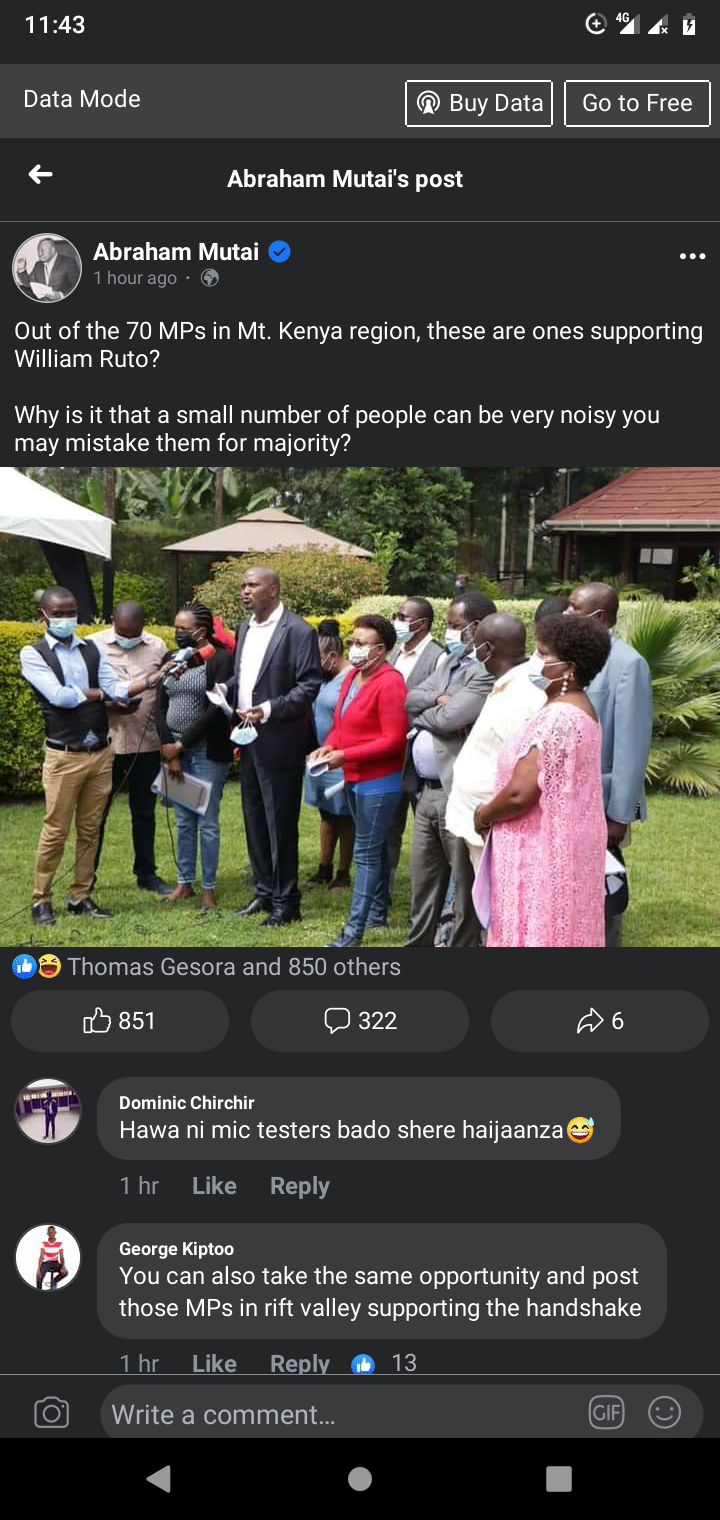Open the emoji smiley picker

664,1413
